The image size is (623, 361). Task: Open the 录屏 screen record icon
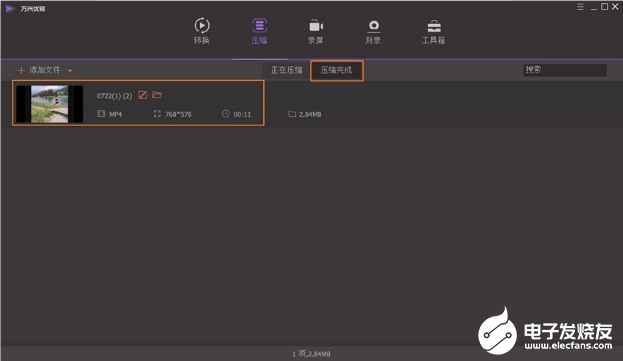(316, 26)
